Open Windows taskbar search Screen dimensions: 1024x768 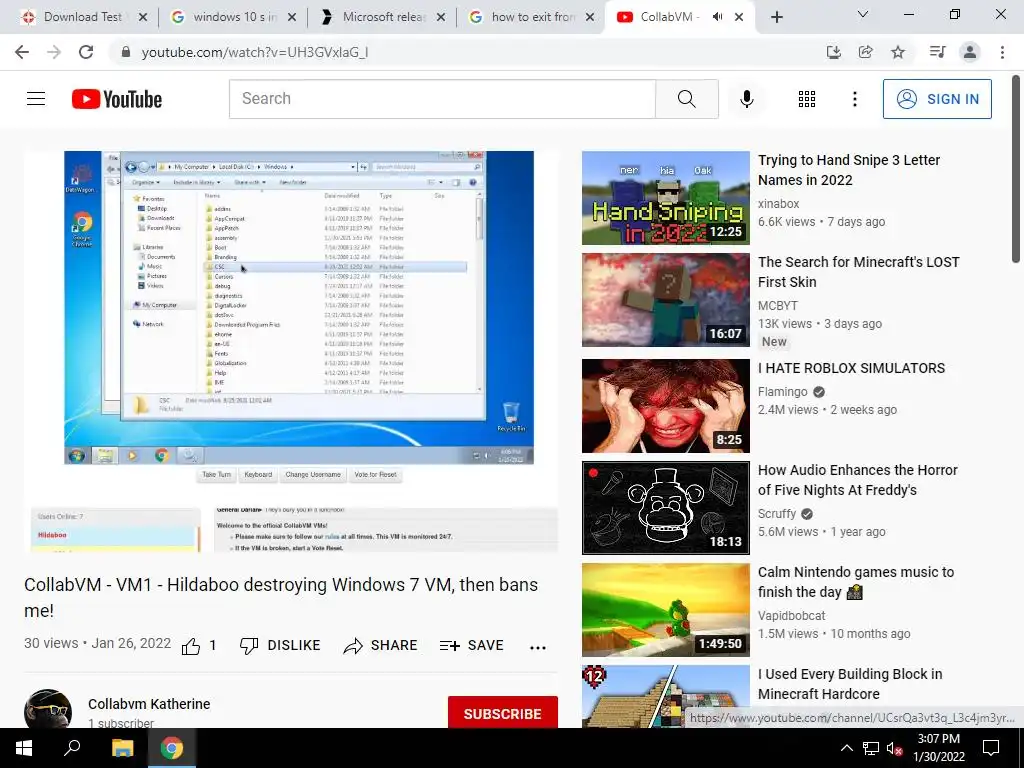point(72,748)
